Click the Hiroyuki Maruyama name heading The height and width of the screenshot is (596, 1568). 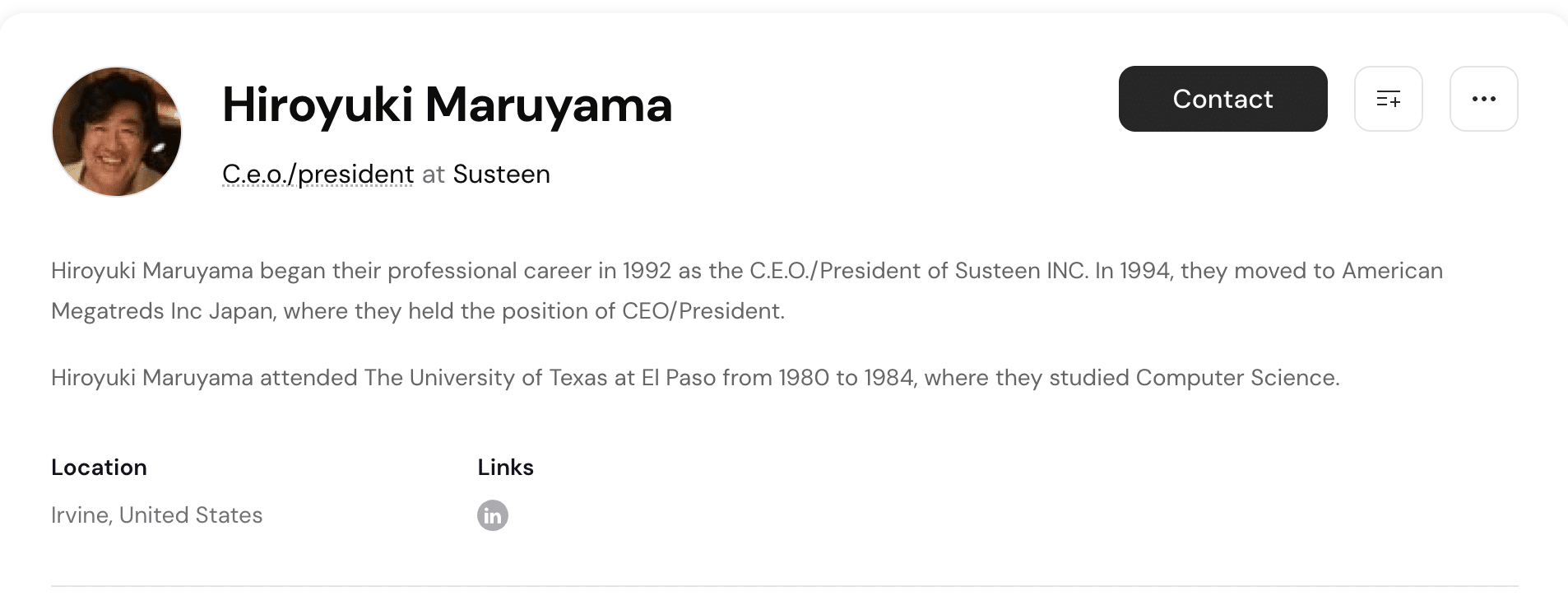(x=447, y=105)
